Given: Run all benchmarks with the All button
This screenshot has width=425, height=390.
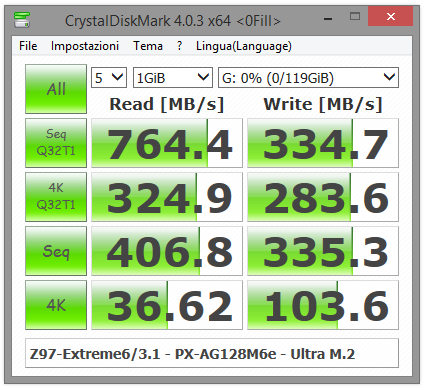Looking at the screenshot, I should point(56,89).
